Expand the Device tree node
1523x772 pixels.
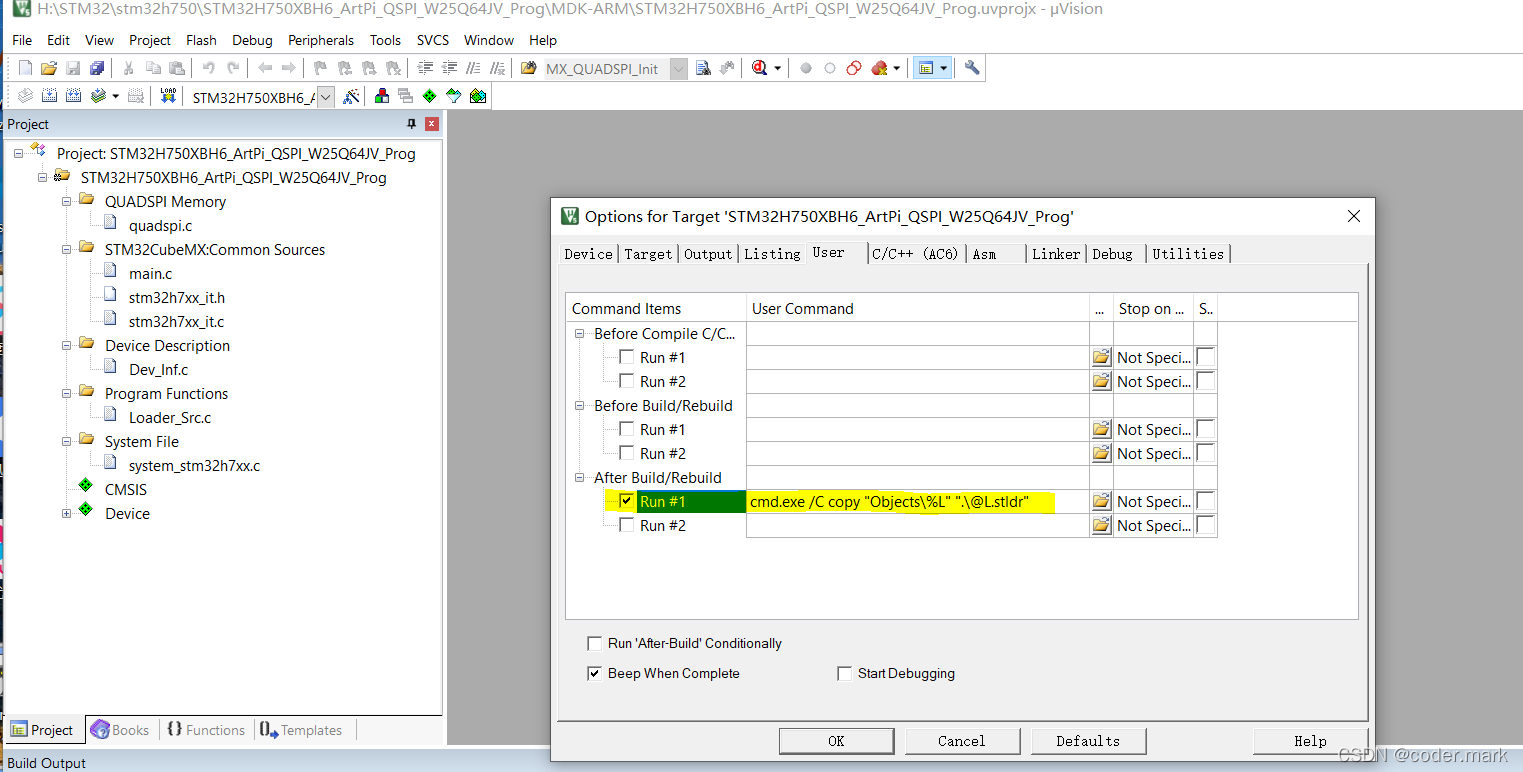tap(67, 513)
